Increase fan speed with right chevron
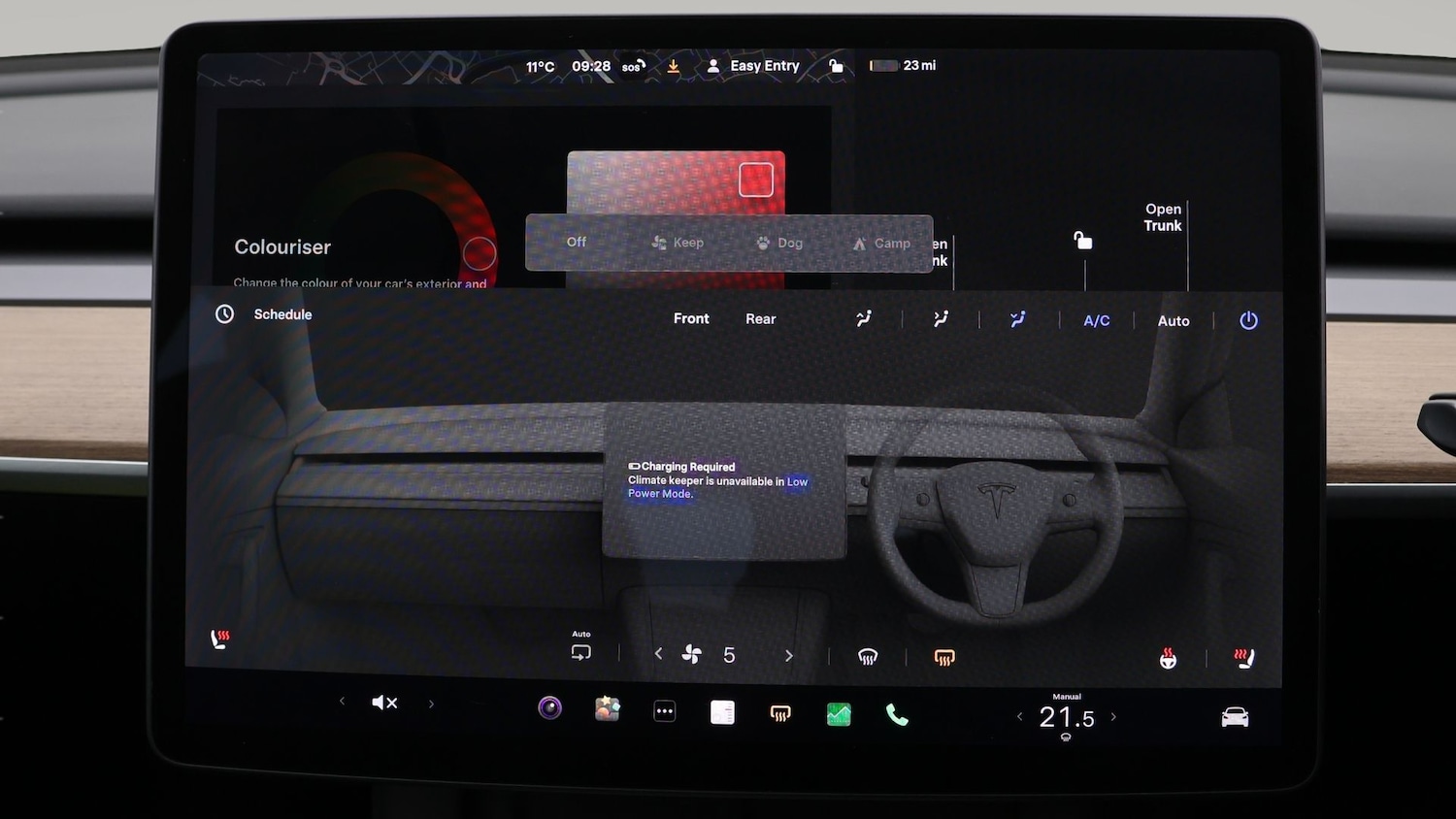 (788, 656)
